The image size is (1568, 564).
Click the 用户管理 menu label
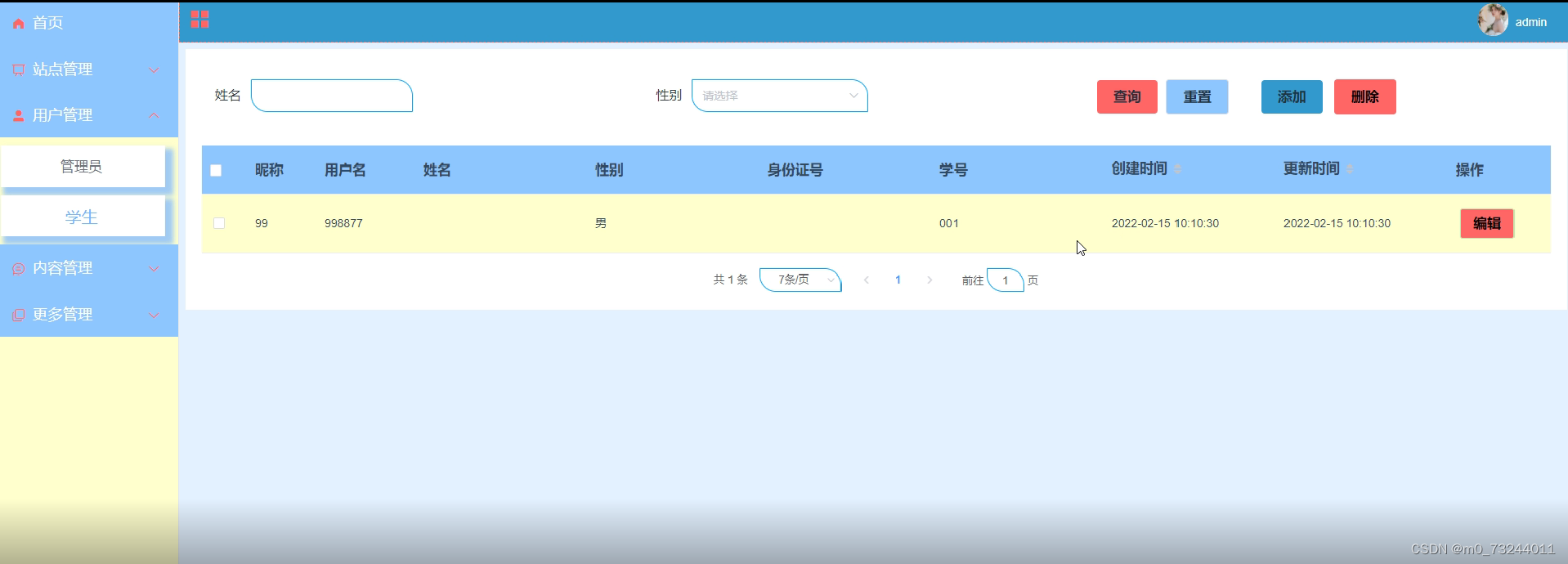pyautogui.click(x=62, y=115)
